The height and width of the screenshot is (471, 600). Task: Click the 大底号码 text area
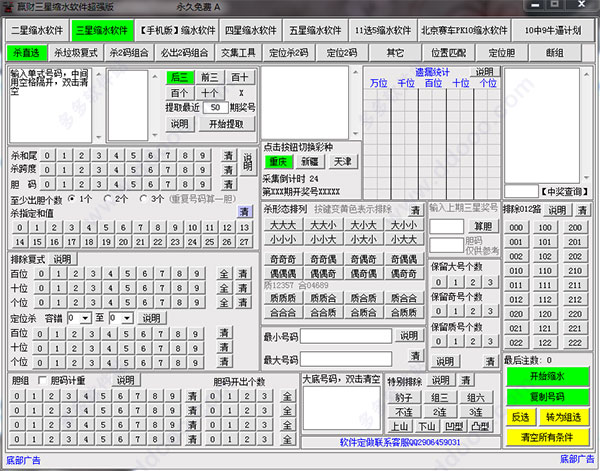coord(342,408)
